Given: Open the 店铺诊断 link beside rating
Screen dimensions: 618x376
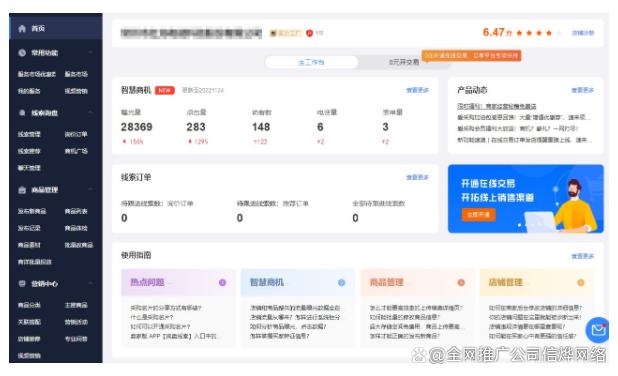Looking at the screenshot, I should 583,33.
